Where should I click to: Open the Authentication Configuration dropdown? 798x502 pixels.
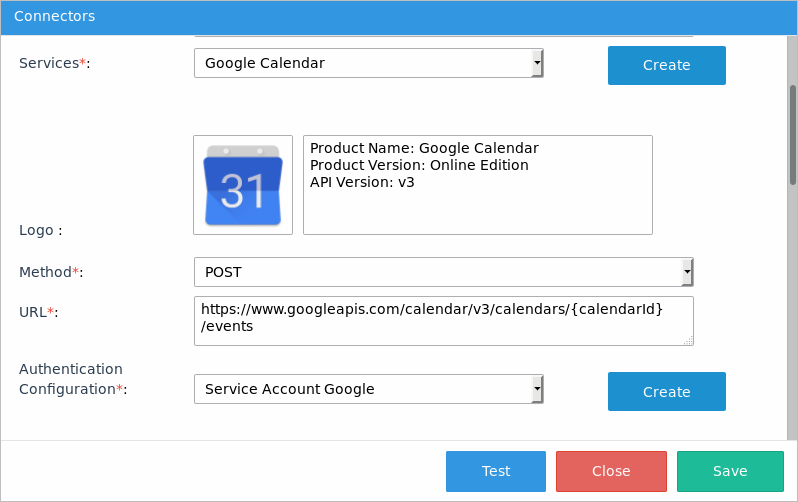368,389
